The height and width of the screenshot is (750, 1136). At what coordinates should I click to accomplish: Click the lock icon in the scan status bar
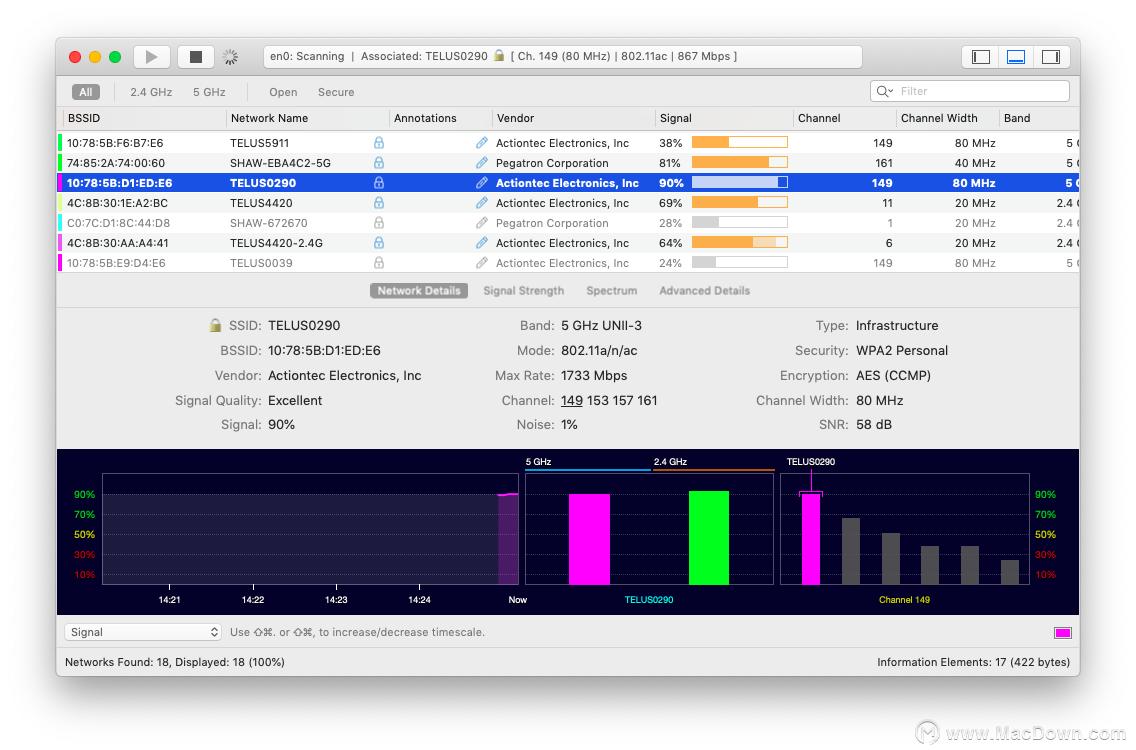pyautogui.click(x=498, y=55)
